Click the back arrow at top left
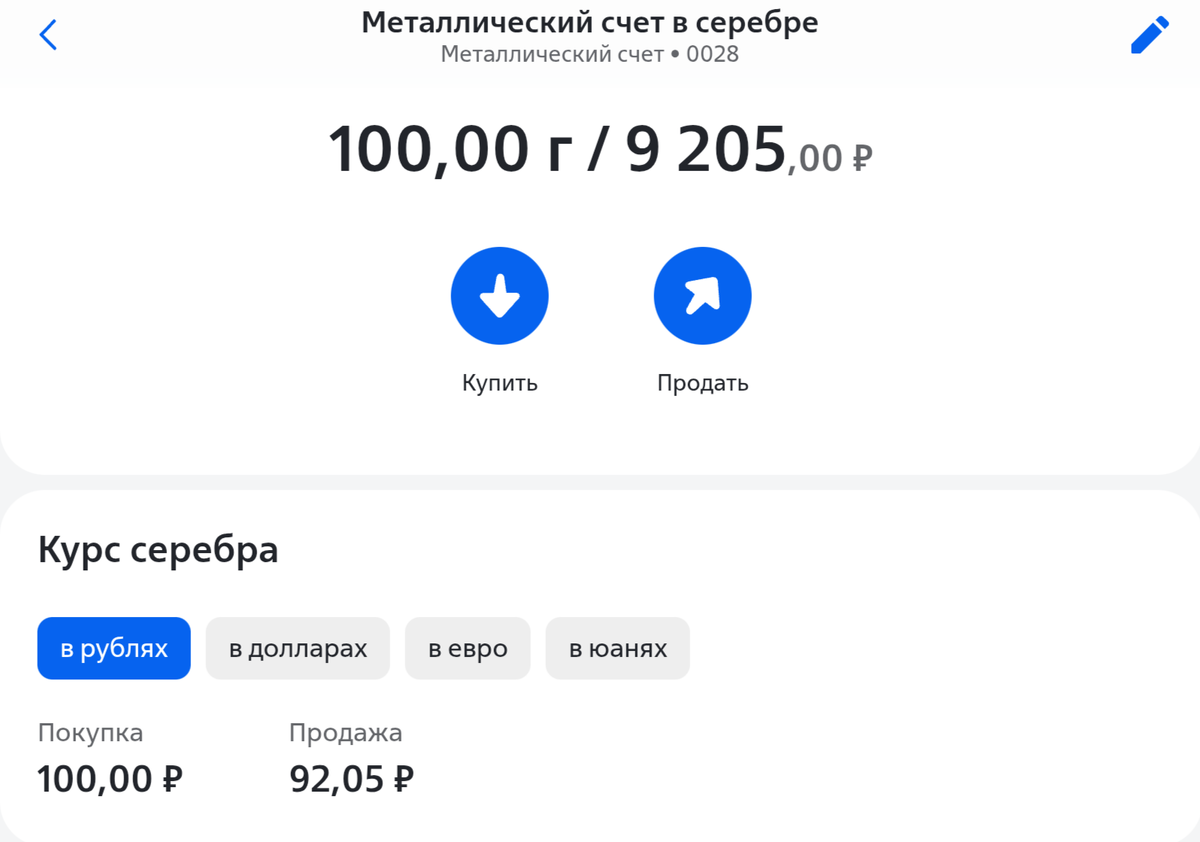 (48, 34)
